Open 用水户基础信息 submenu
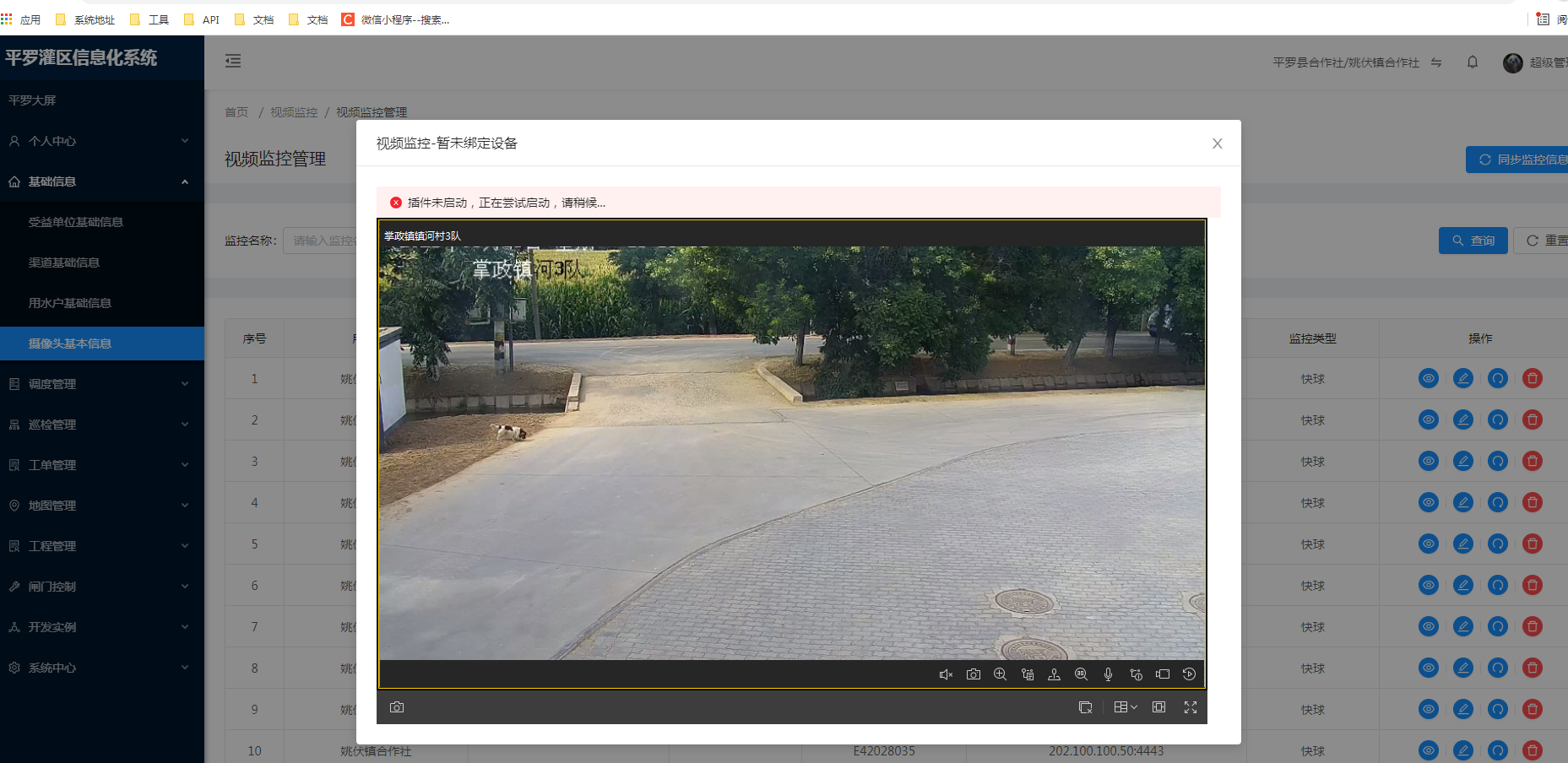The width and height of the screenshot is (1568, 763). click(102, 303)
